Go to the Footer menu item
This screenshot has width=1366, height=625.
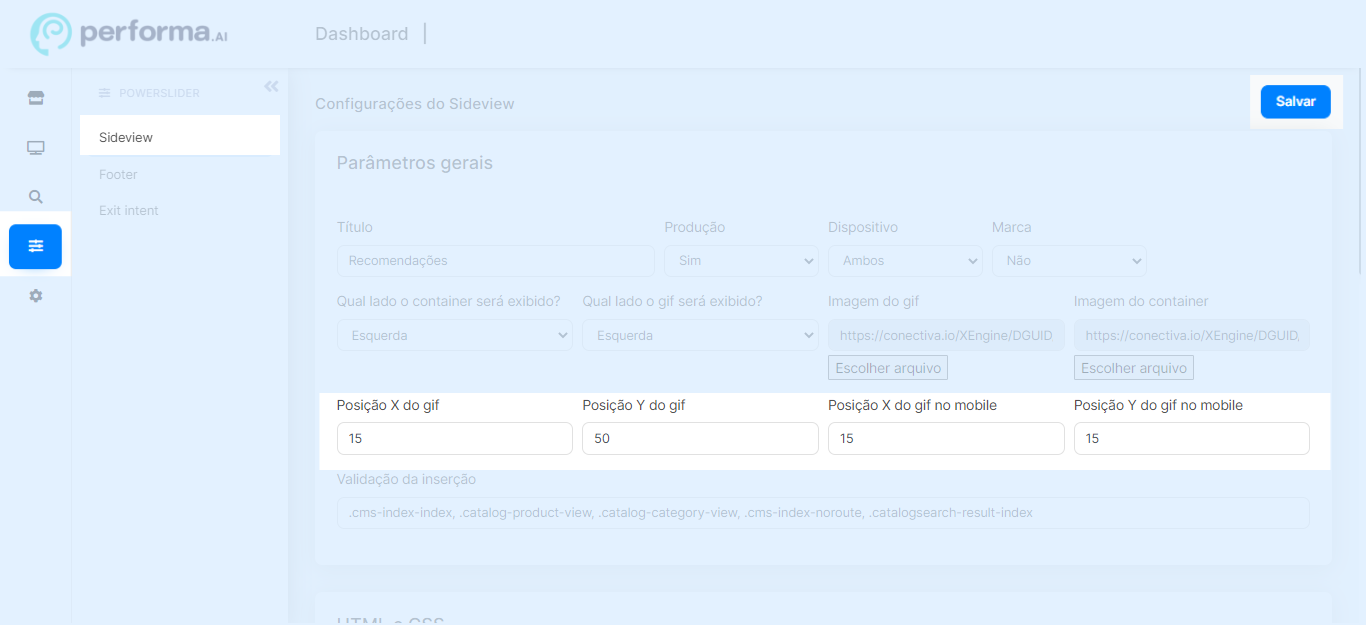(118, 174)
